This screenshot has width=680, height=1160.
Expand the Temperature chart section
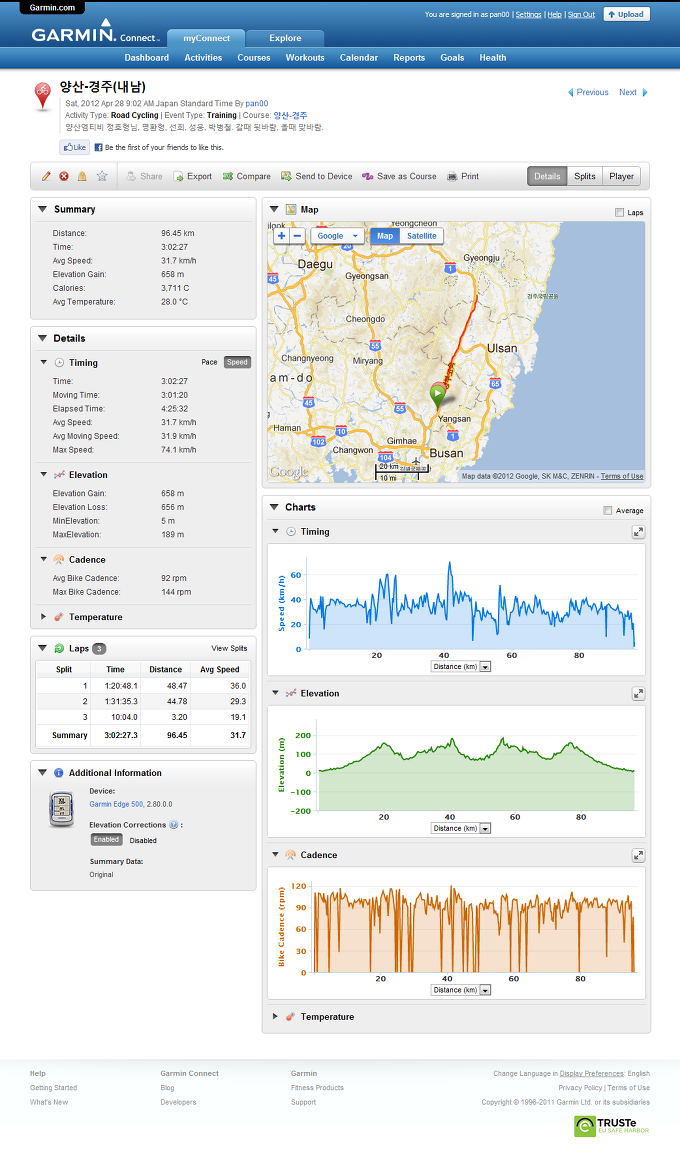(275, 1016)
